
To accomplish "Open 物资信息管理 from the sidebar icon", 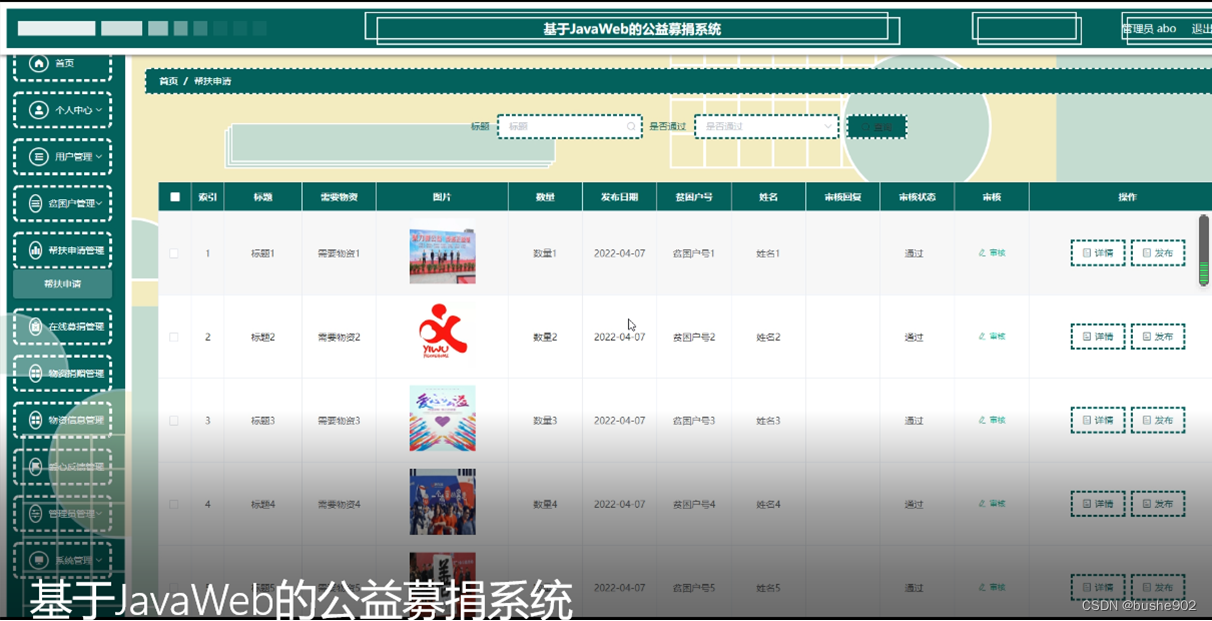I will pos(37,420).
